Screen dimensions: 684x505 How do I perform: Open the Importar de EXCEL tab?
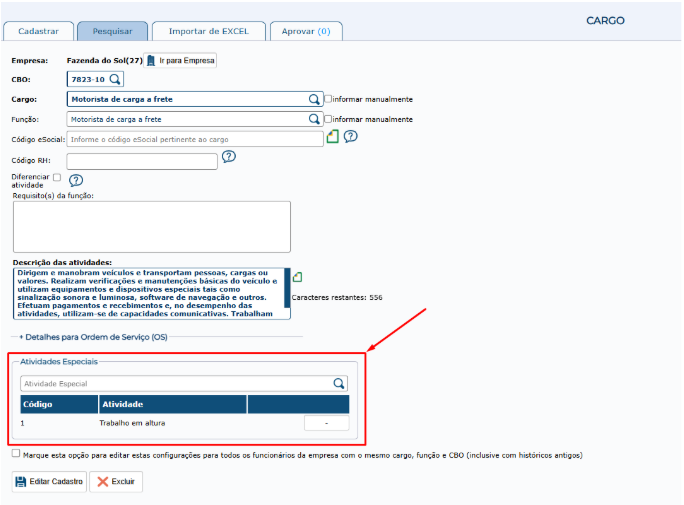(209, 31)
